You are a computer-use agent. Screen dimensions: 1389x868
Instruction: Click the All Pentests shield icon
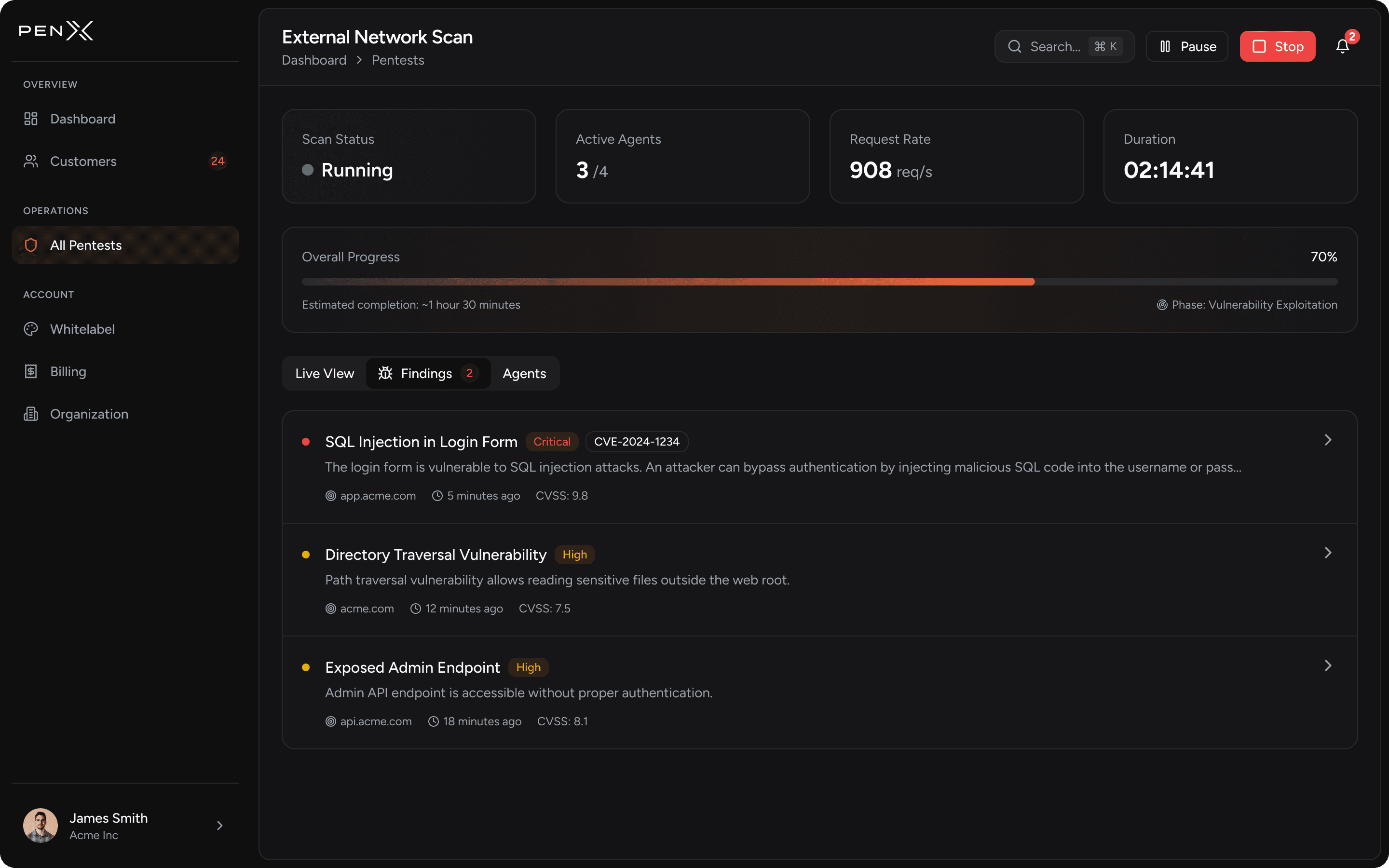[31, 245]
